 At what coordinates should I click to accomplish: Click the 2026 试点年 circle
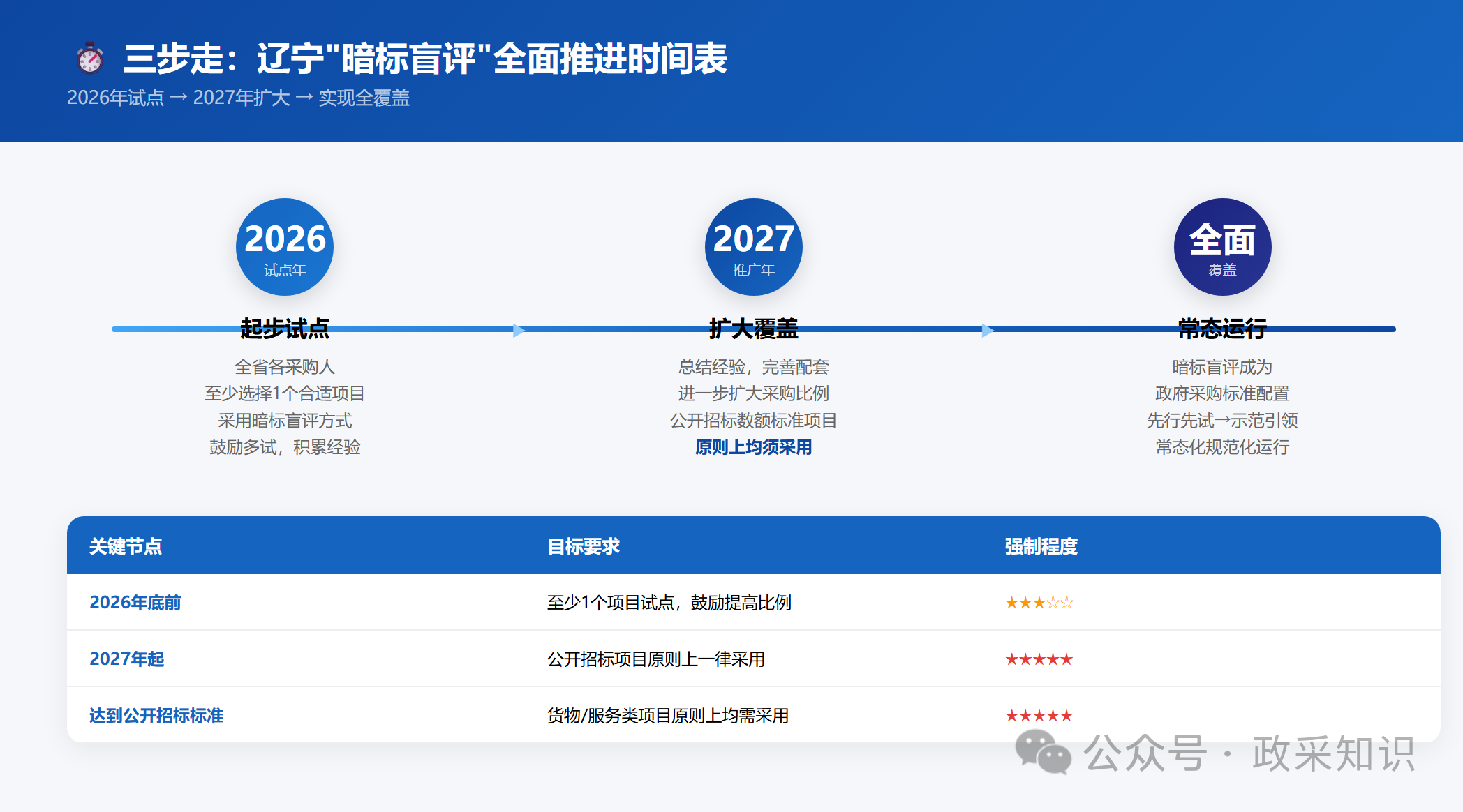(x=285, y=247)
